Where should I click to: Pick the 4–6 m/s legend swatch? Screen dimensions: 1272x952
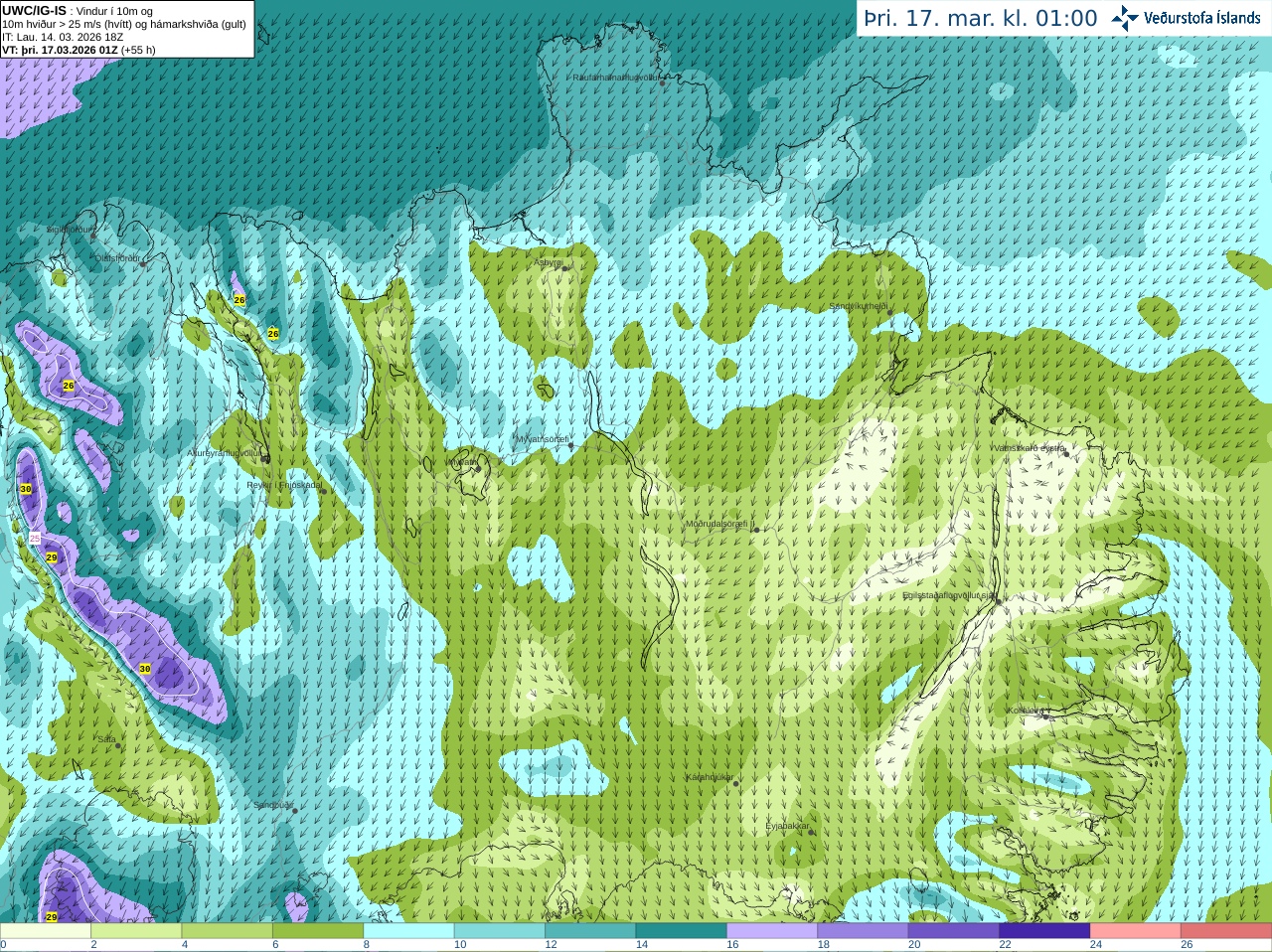(x=228, y=931)
